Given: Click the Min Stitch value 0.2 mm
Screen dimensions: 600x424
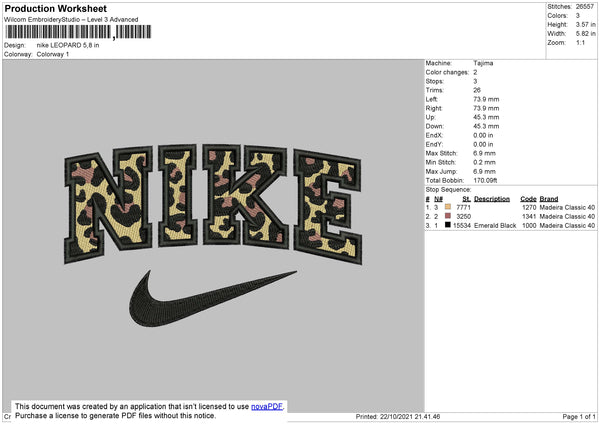Looking at the screenshot, I should pyautogui.click(x=484, y=162).
